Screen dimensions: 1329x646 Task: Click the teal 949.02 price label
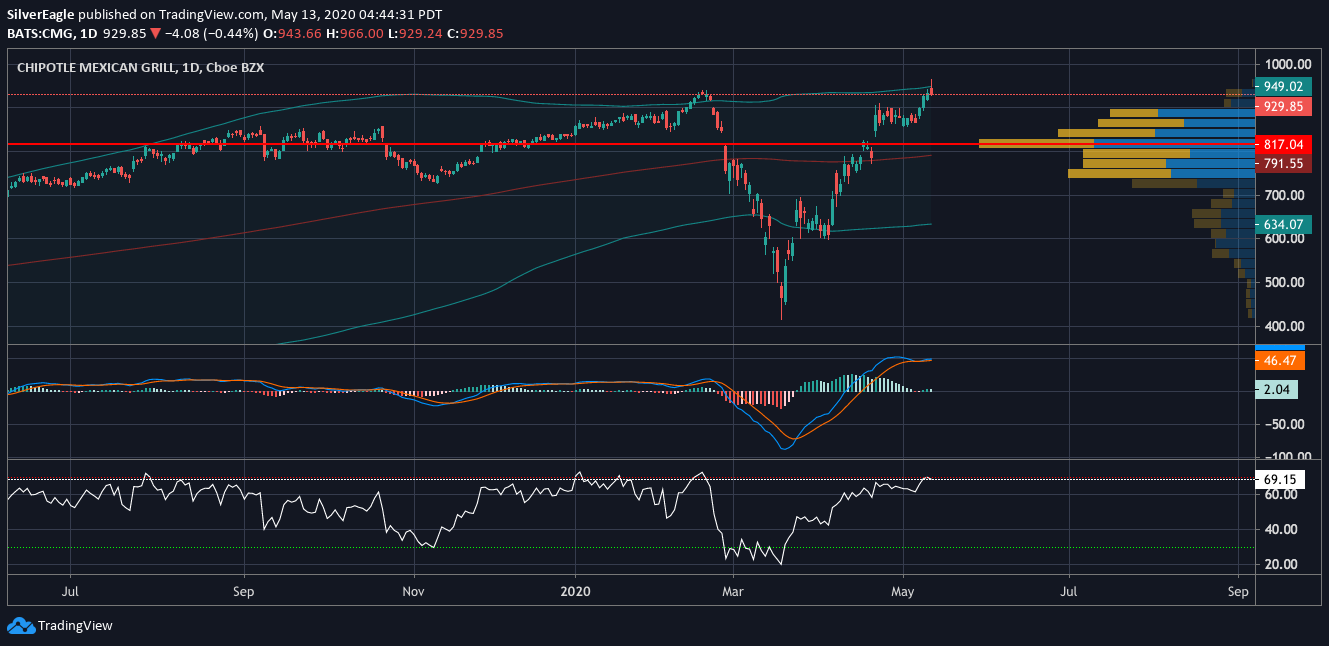1283,86
